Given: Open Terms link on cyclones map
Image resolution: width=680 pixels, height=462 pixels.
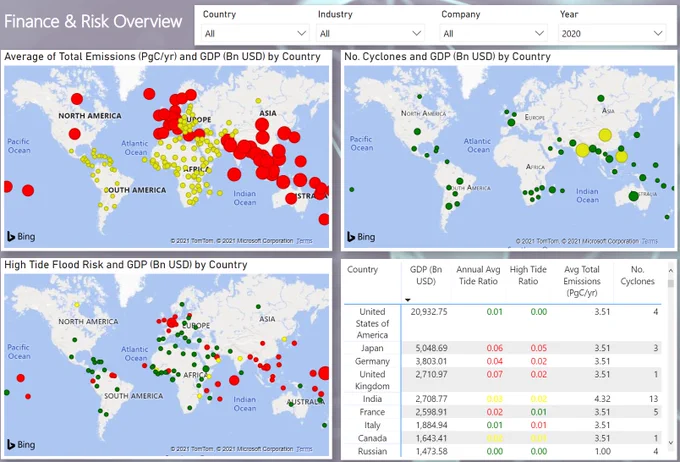Looking at the screenshot, I should click(649, 241).
